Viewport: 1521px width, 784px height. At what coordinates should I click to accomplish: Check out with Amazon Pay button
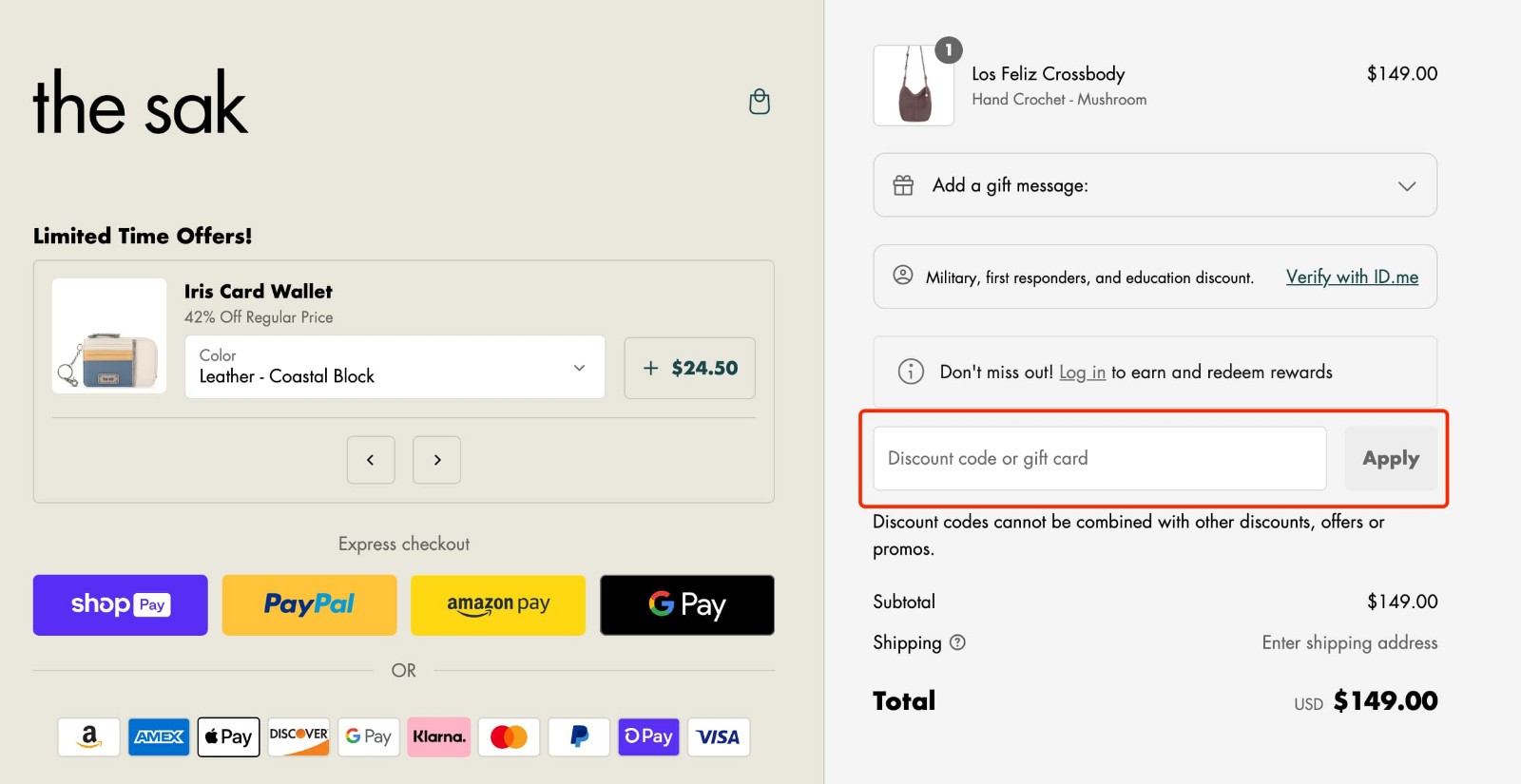click(x=498, y=604)
